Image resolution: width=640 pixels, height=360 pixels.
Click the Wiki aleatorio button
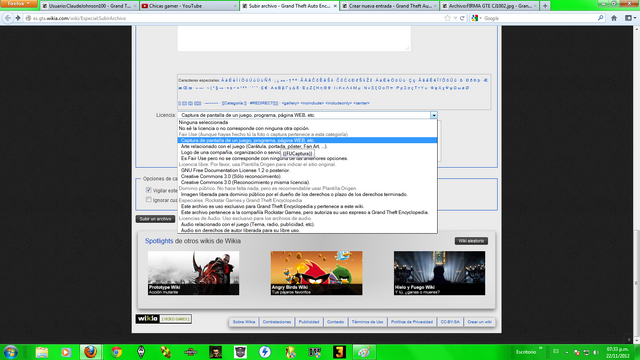coord(471,241)
